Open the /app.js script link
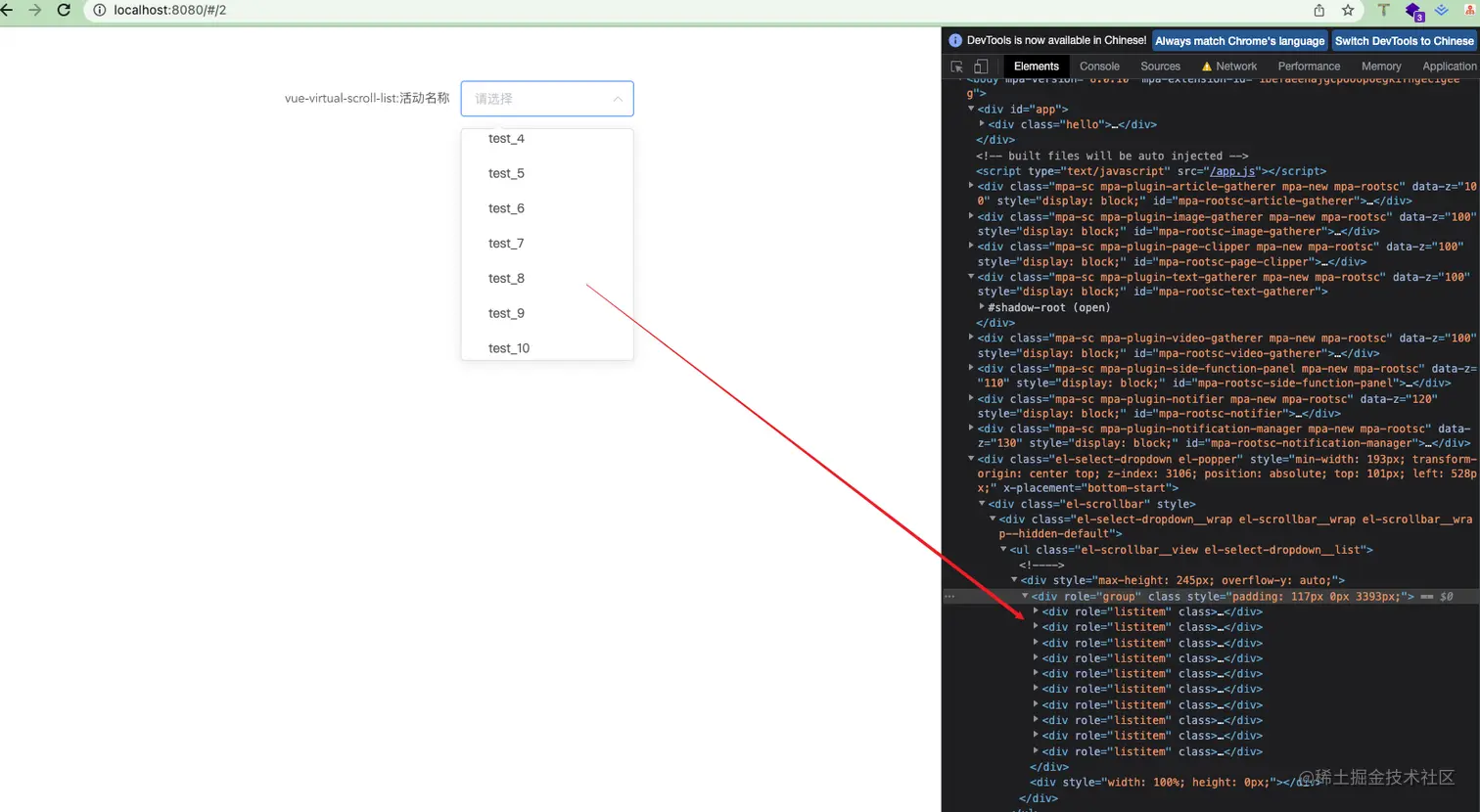The width and height of the screenshot is (1480, 812). [1230, 171]
